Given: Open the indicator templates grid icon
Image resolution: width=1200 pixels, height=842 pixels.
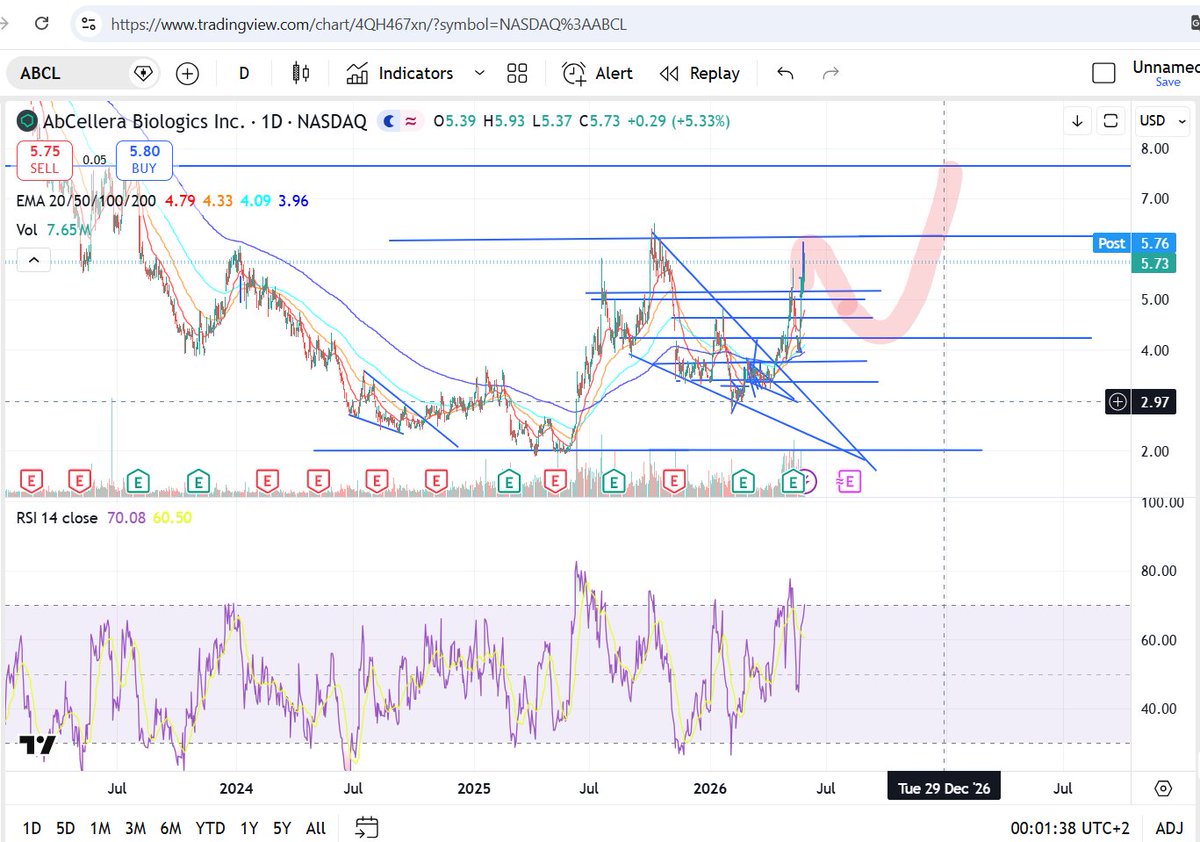Looking at the screenshot, I should [517, 73].
